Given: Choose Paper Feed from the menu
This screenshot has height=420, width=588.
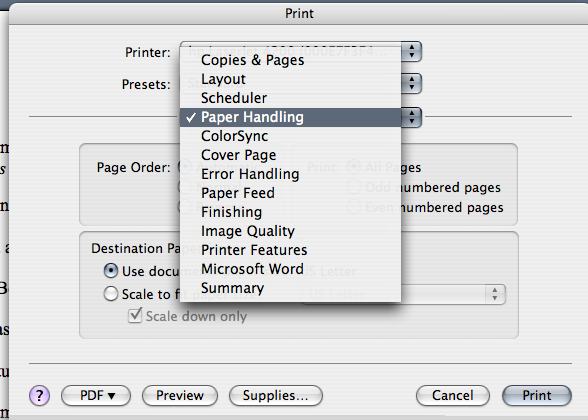Looking at the screenshot, I should 290,193.
